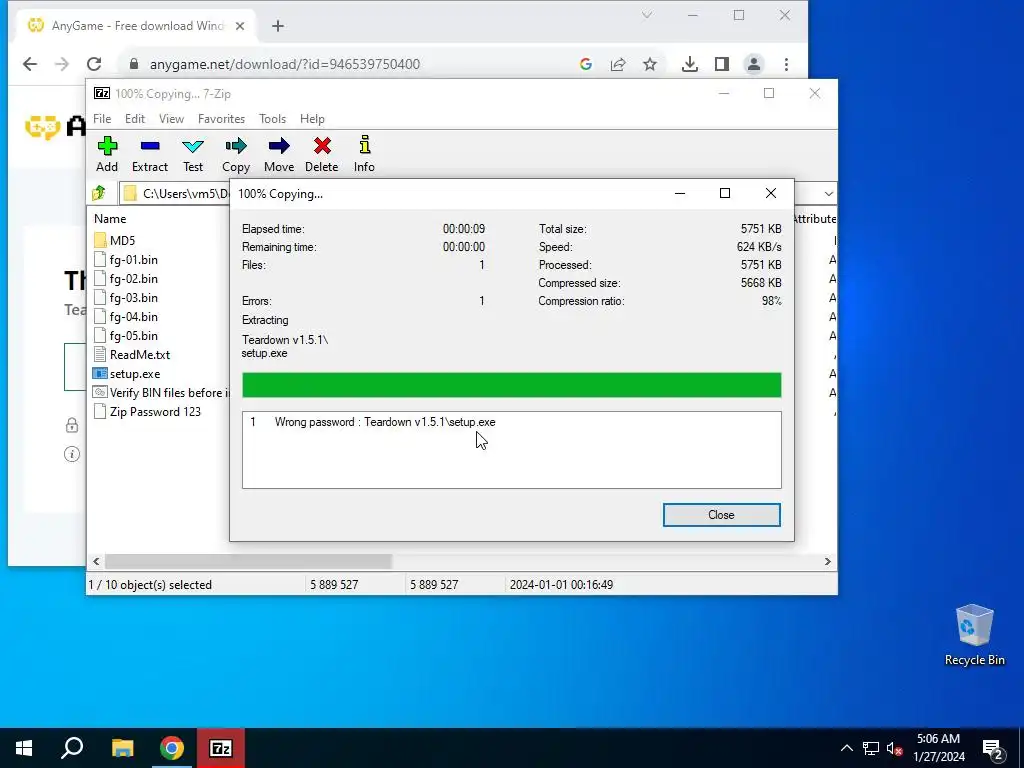The height and width of the screenshot is (768, 1024).
Task: Click the up-one-level folder icon
Action: click(99, 193)
